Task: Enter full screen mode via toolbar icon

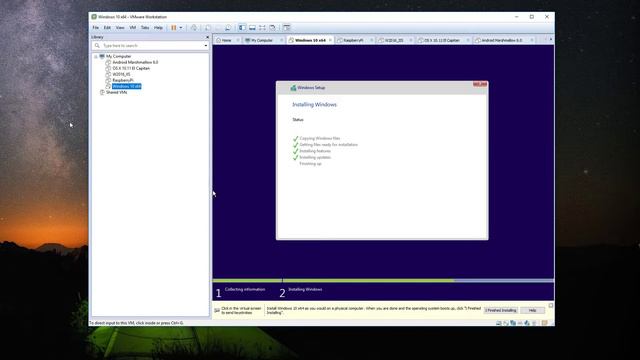Action: pos(262,28)
